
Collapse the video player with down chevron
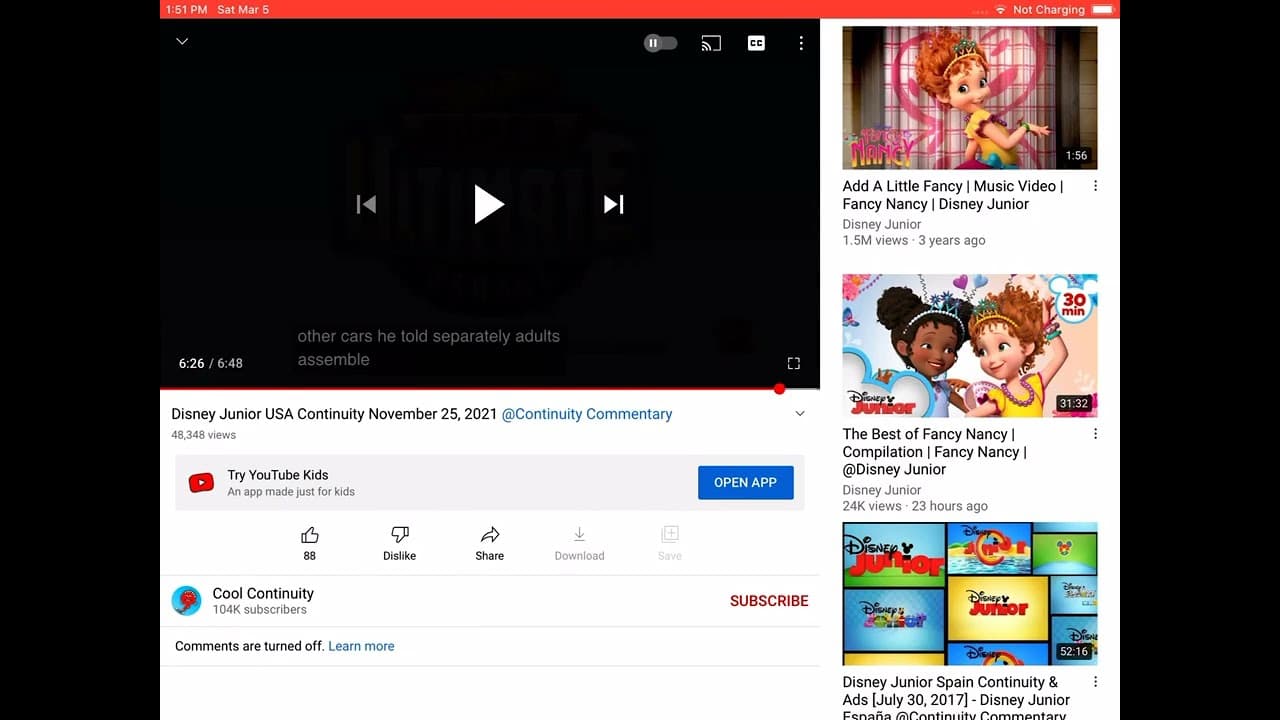[182, 42]
